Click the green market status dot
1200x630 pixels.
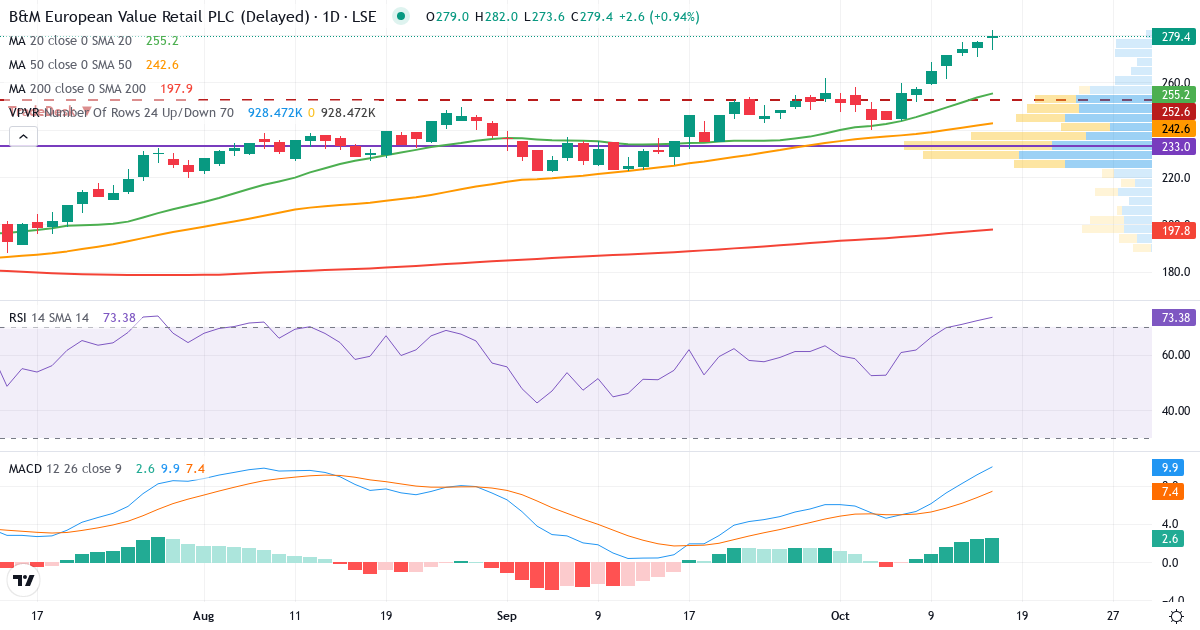coord(401,16)
